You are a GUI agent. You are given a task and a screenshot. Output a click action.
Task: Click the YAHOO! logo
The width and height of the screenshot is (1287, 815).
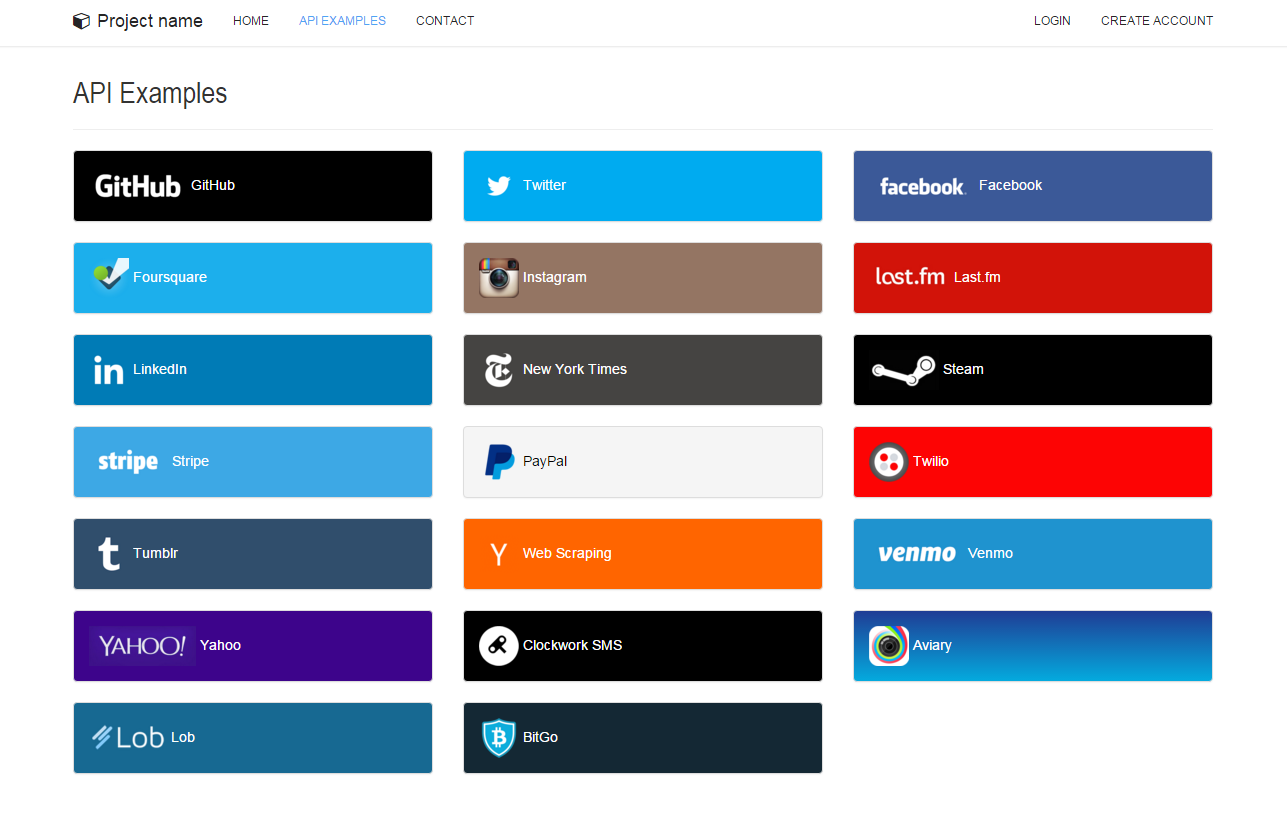pos(142,646)
